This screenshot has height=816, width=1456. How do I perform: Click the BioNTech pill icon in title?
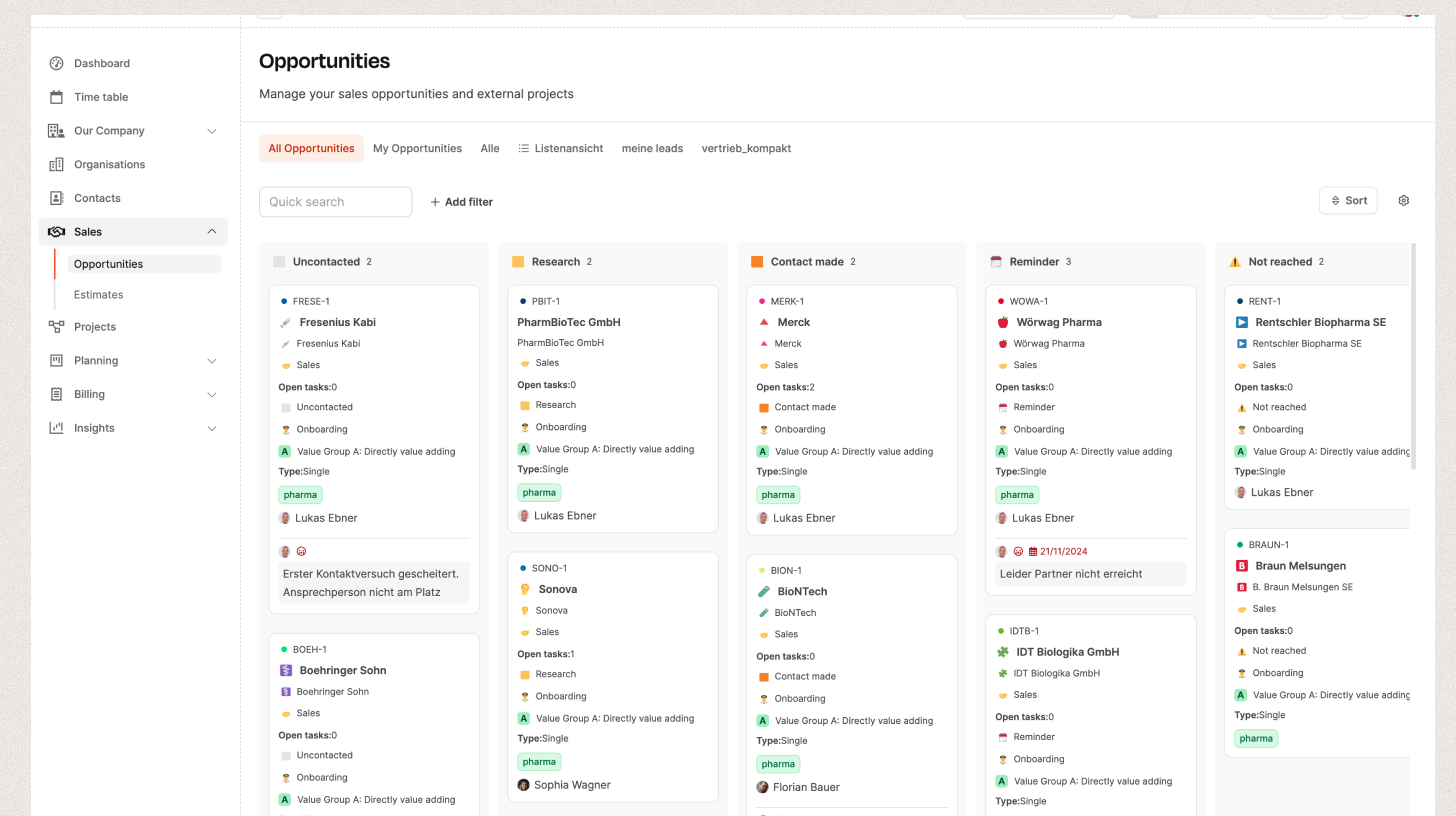pyautogui.click(x=764, y=591)
